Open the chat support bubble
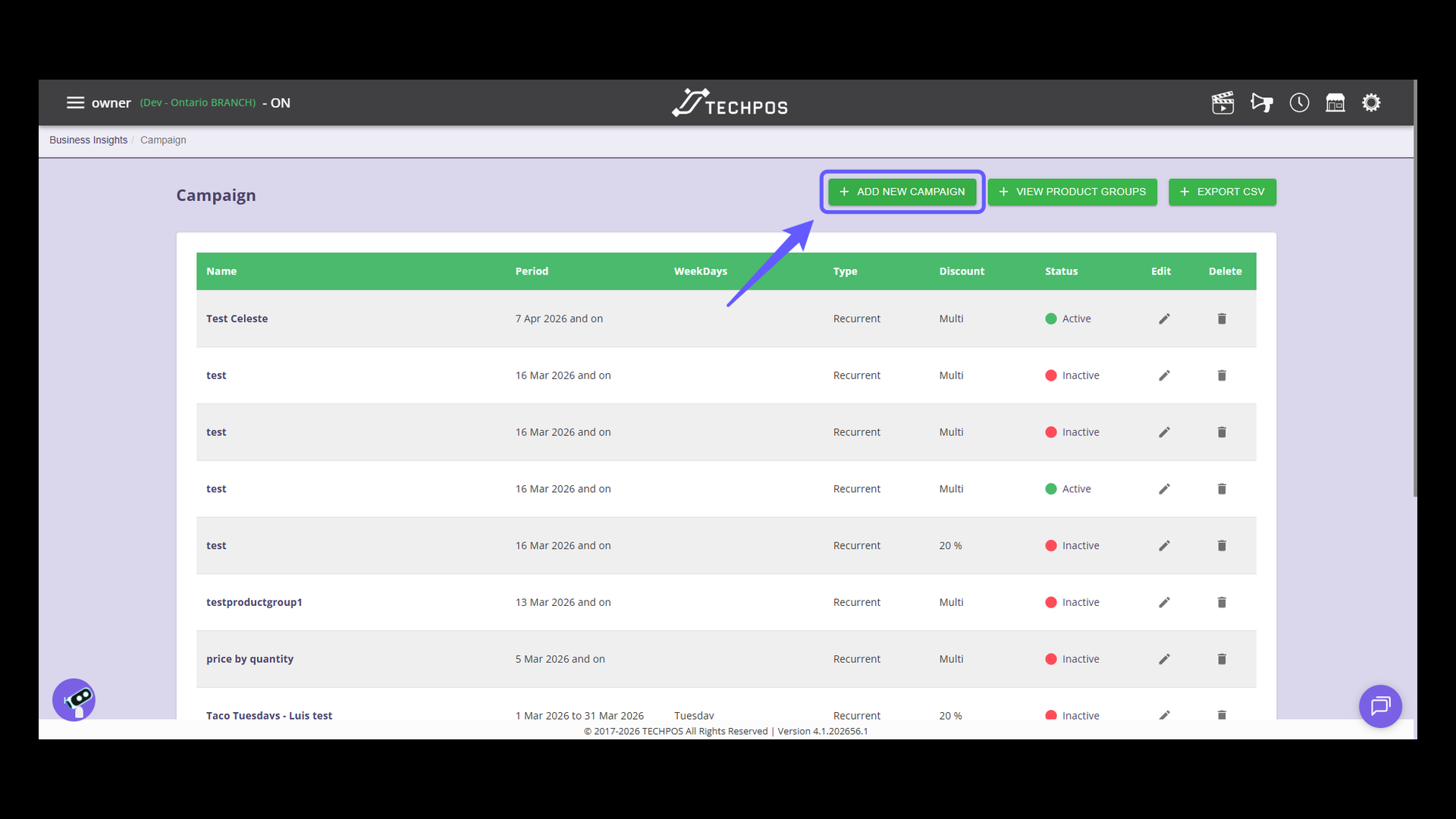 [x=1380, y=706]
